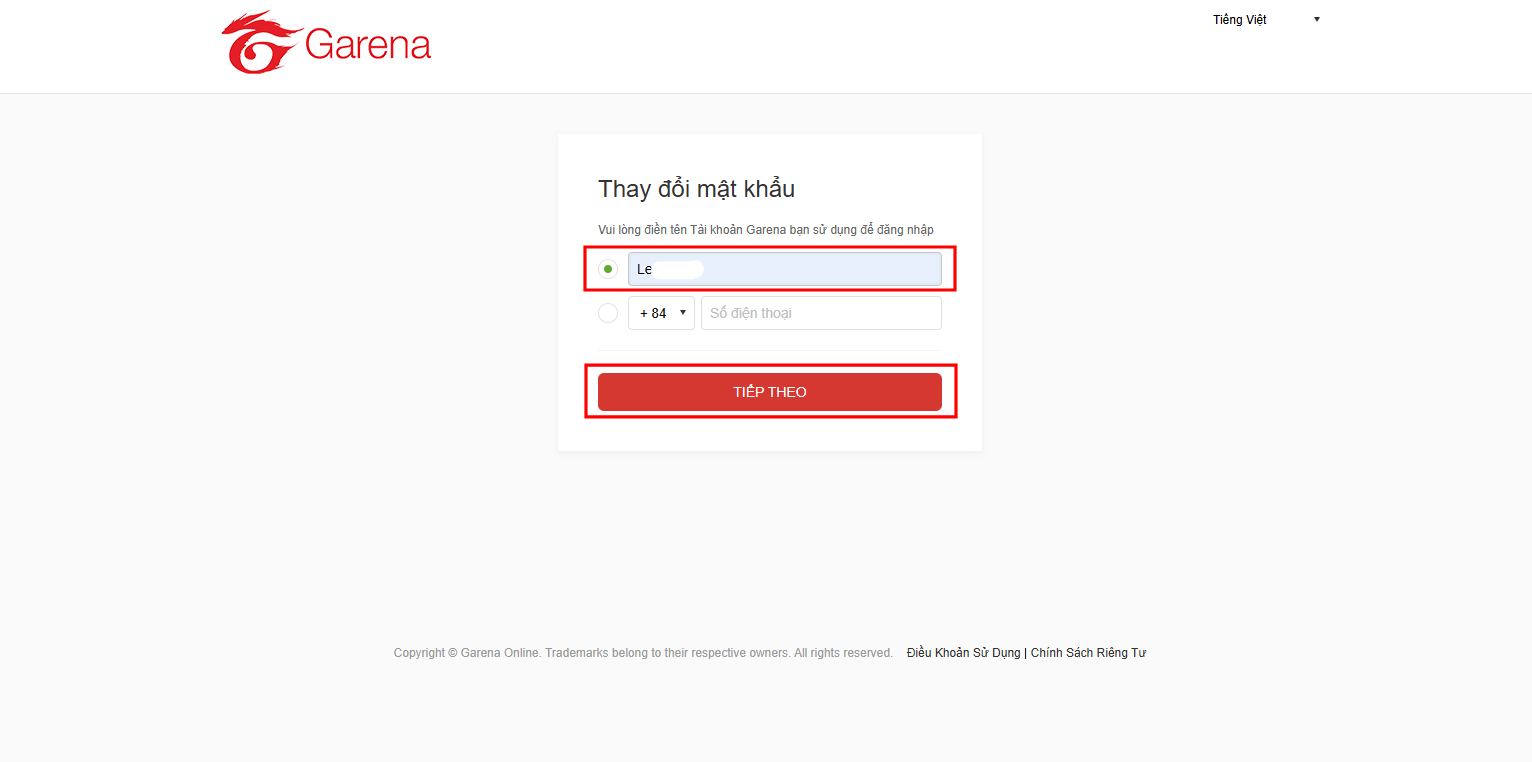The image size is (1532, 762).
Task: Select the phone number radio button
Action: (608, 313)
